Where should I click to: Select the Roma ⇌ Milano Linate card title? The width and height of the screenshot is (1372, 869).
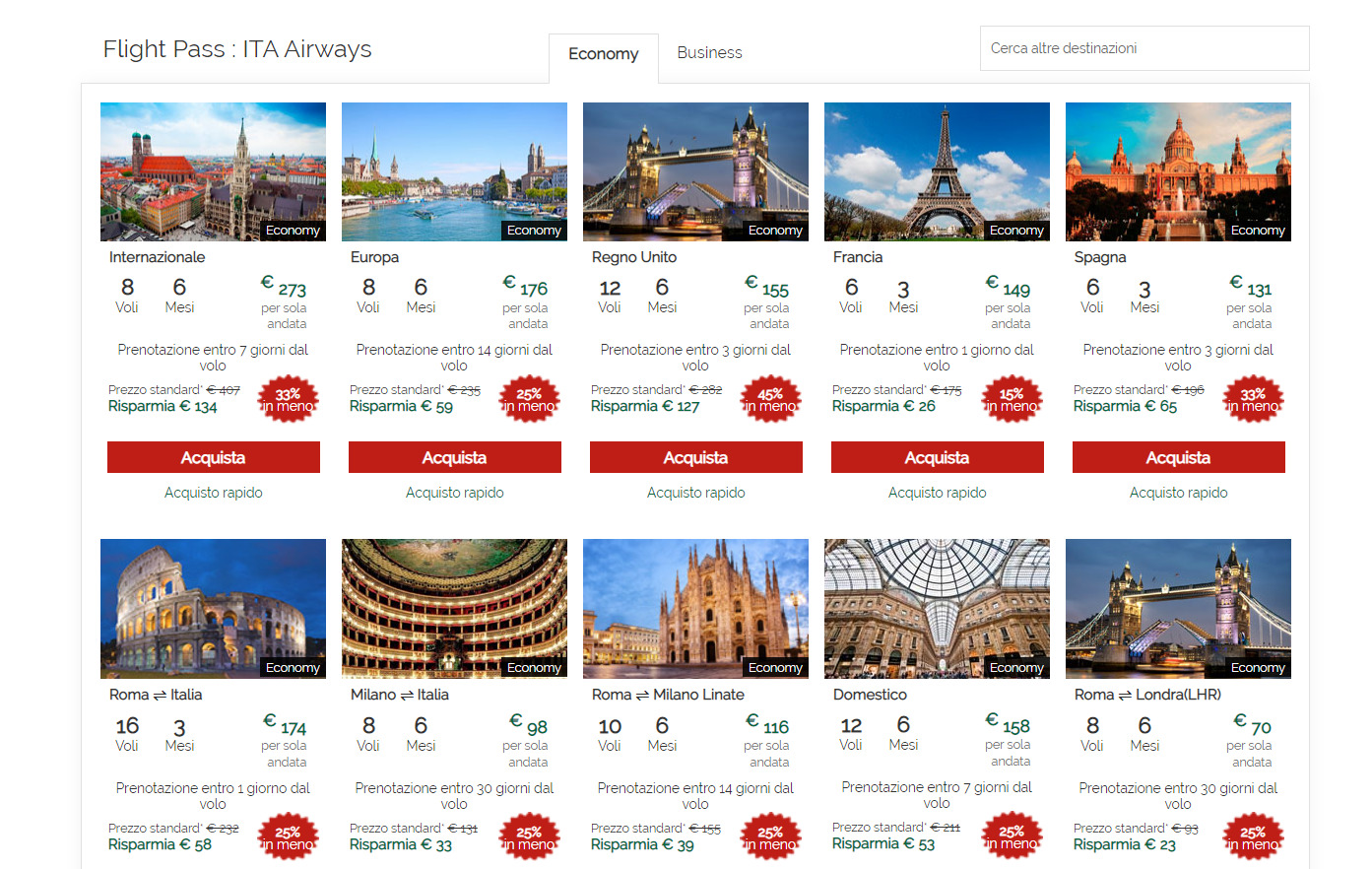click(x=668, y=695)
